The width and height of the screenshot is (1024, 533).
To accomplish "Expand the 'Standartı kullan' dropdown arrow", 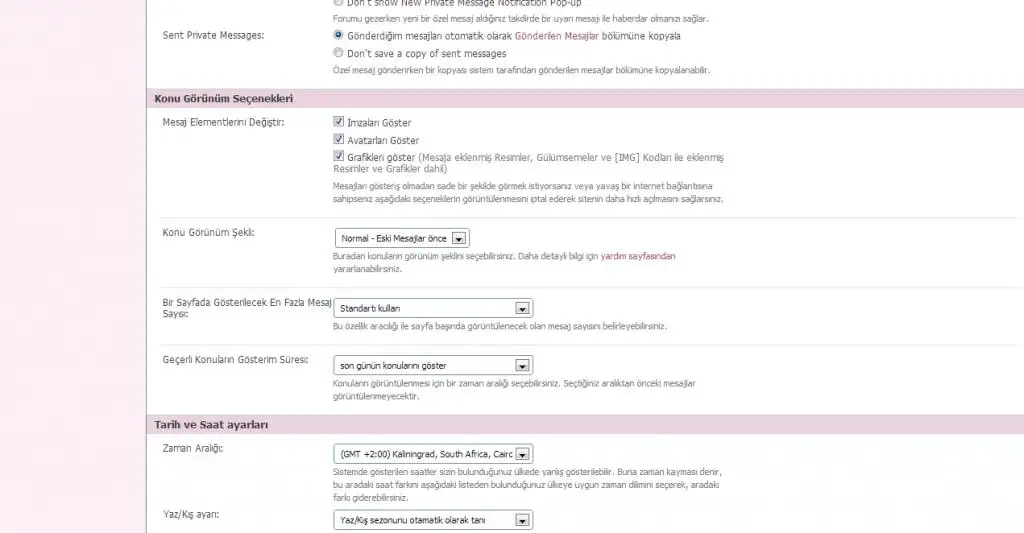I will pyautogui.click(x=521, y=308).
